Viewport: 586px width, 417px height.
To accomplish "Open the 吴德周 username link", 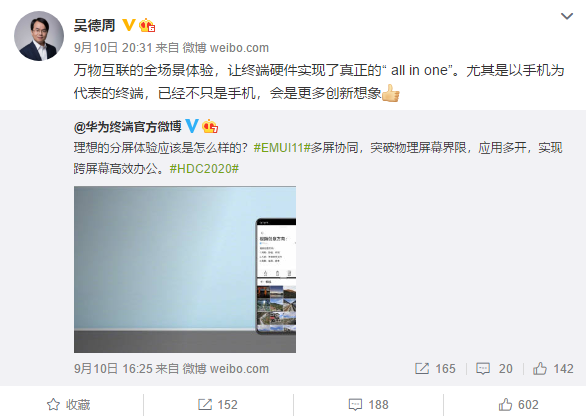I will (94, 25).
